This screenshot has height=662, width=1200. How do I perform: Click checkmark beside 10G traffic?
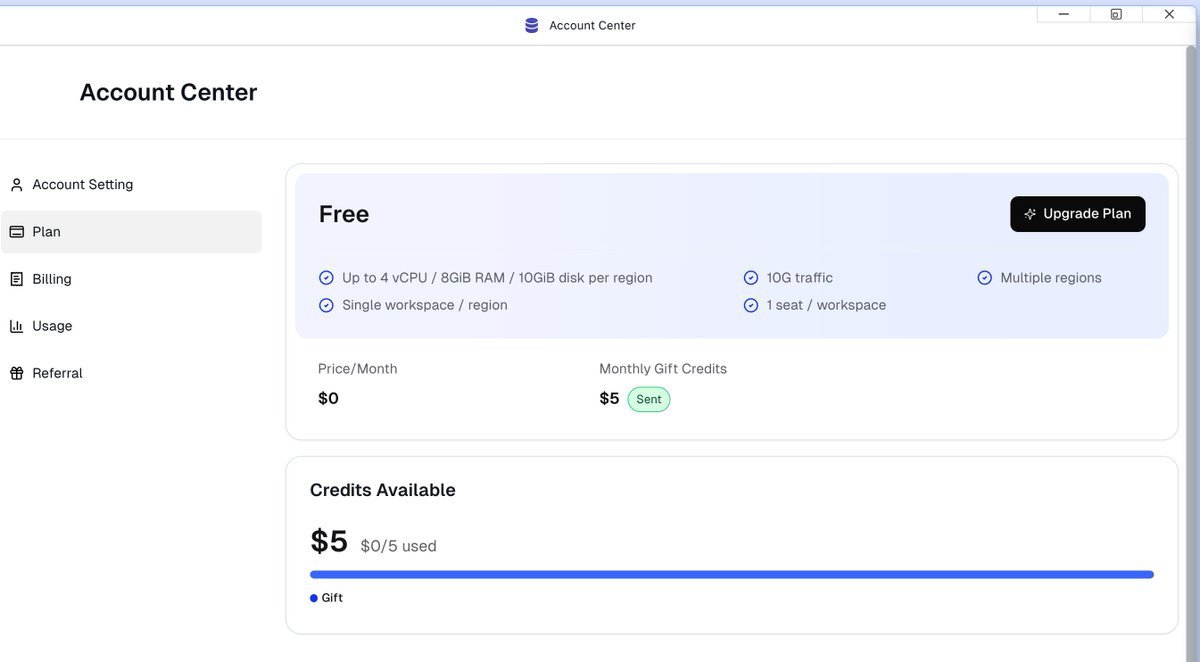[x=750, y=278]
